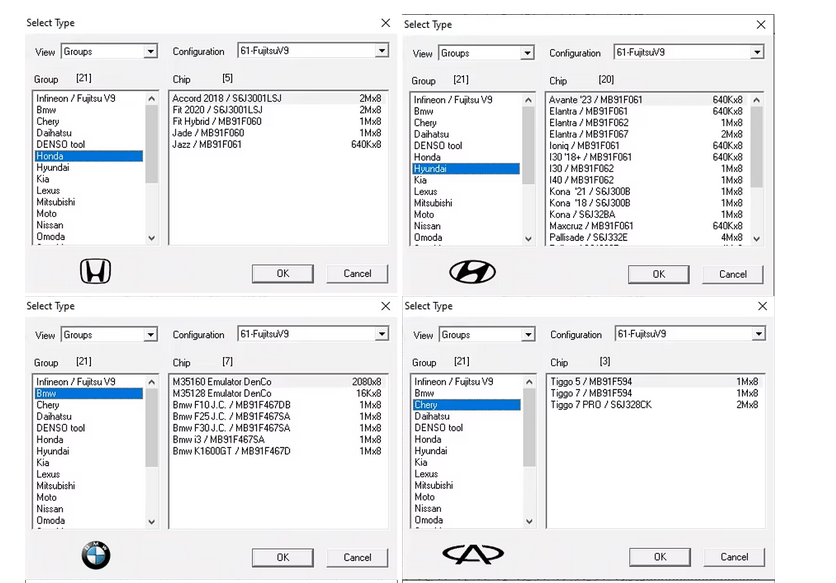The image size is (836, 583).
Task: Click the Hyundai logo icon
Action: coord(472,271)
